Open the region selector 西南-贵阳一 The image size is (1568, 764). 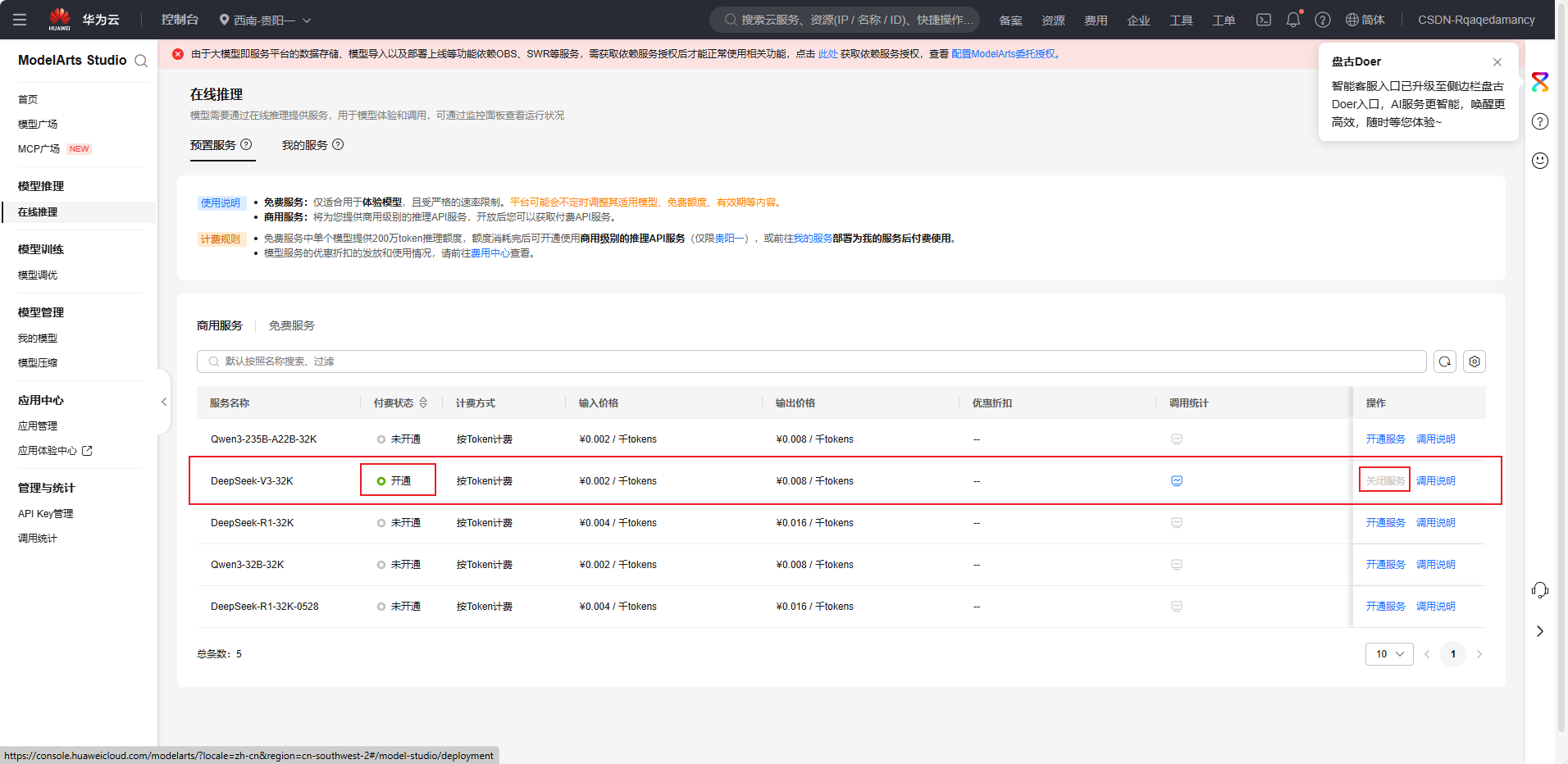(265, 20)
